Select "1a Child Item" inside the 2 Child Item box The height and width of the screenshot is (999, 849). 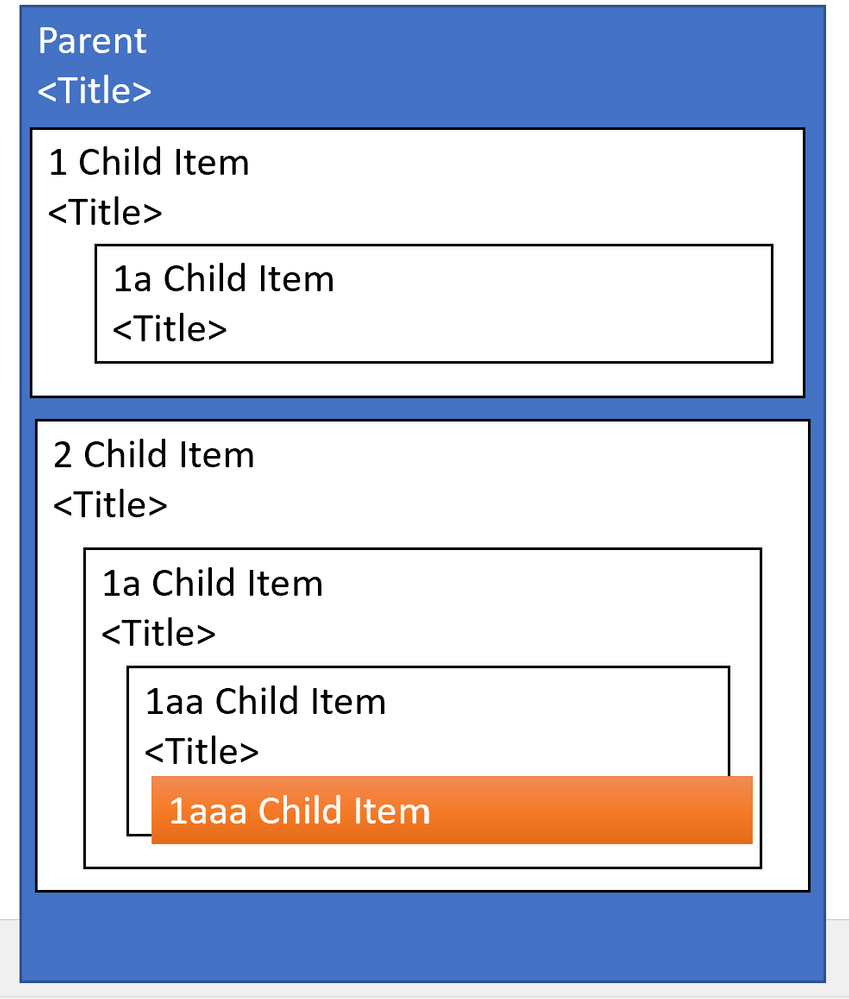[x=213, y=583]
